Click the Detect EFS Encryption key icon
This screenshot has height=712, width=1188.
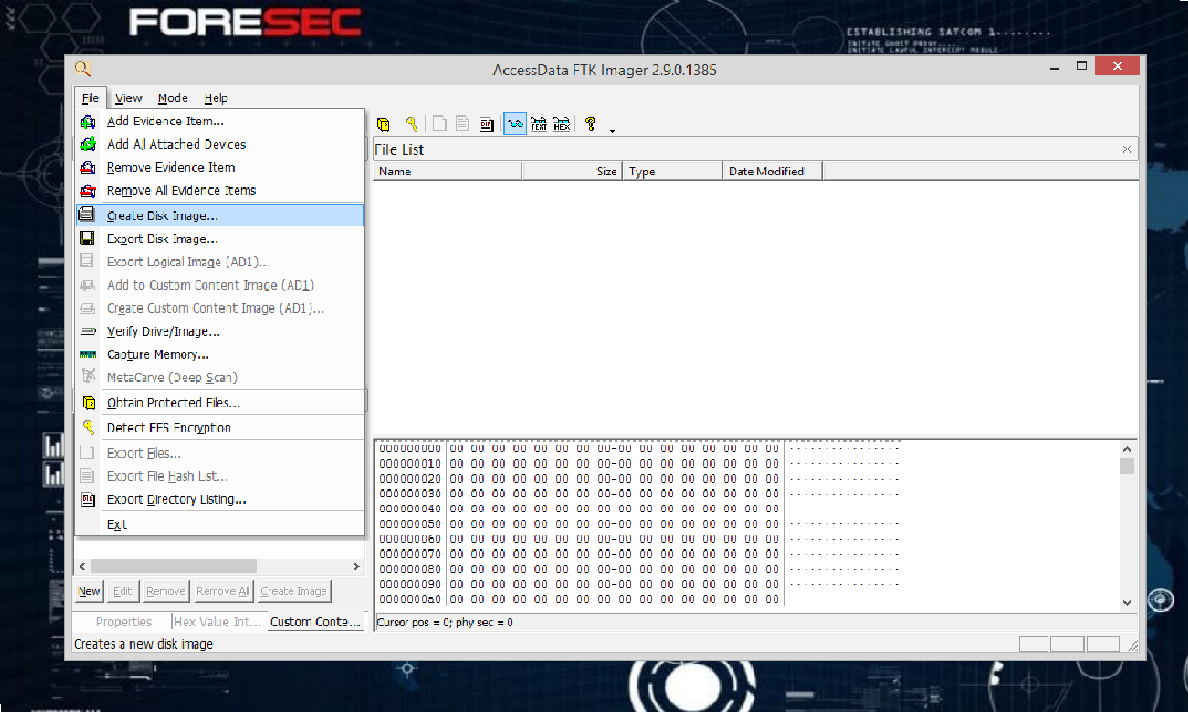[x=411, y=123]
